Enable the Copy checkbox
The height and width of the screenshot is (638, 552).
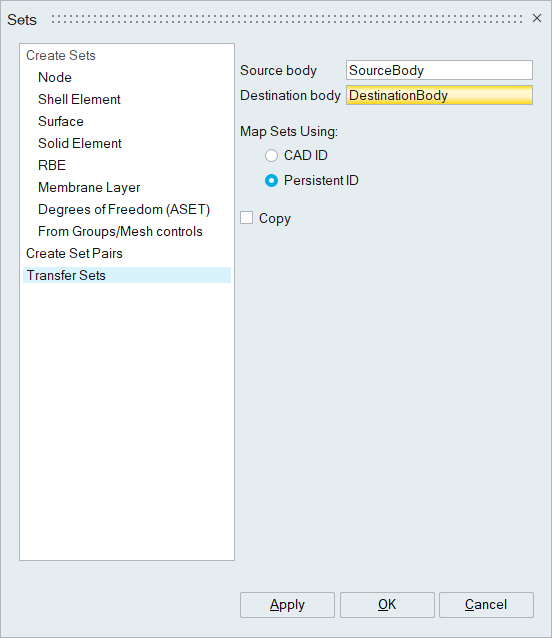coord(247,218)
